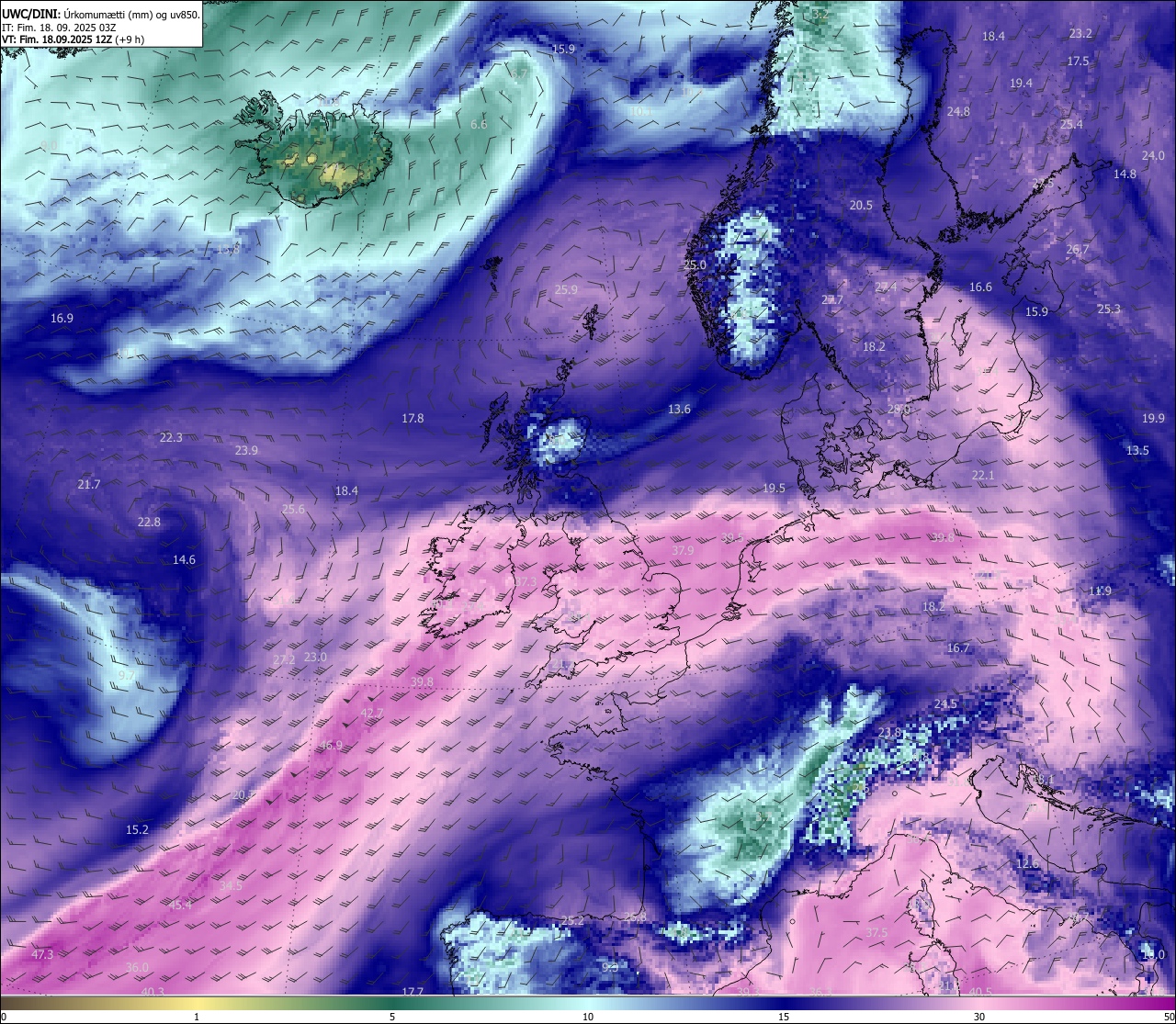Click the map value "25.2"
Viewport: 1176px width, 1024px height.
[572, 921]
